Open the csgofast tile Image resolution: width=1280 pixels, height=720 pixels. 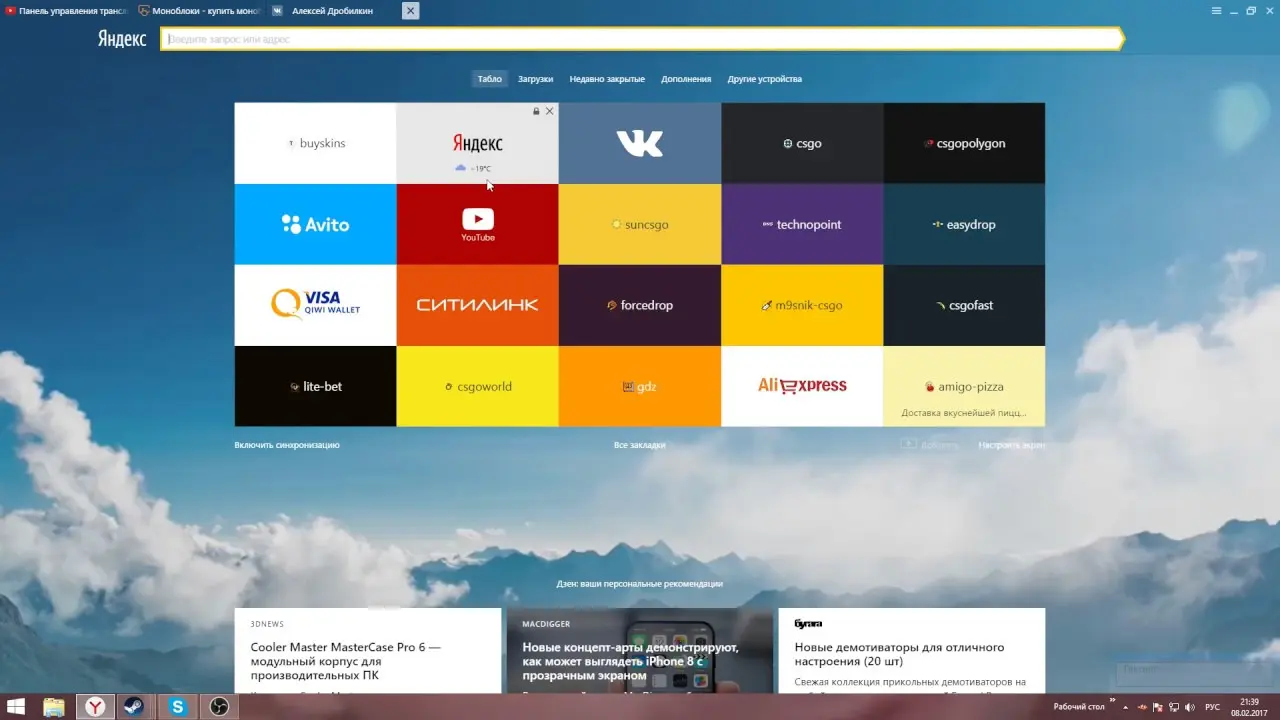click(x=964, y=305)
